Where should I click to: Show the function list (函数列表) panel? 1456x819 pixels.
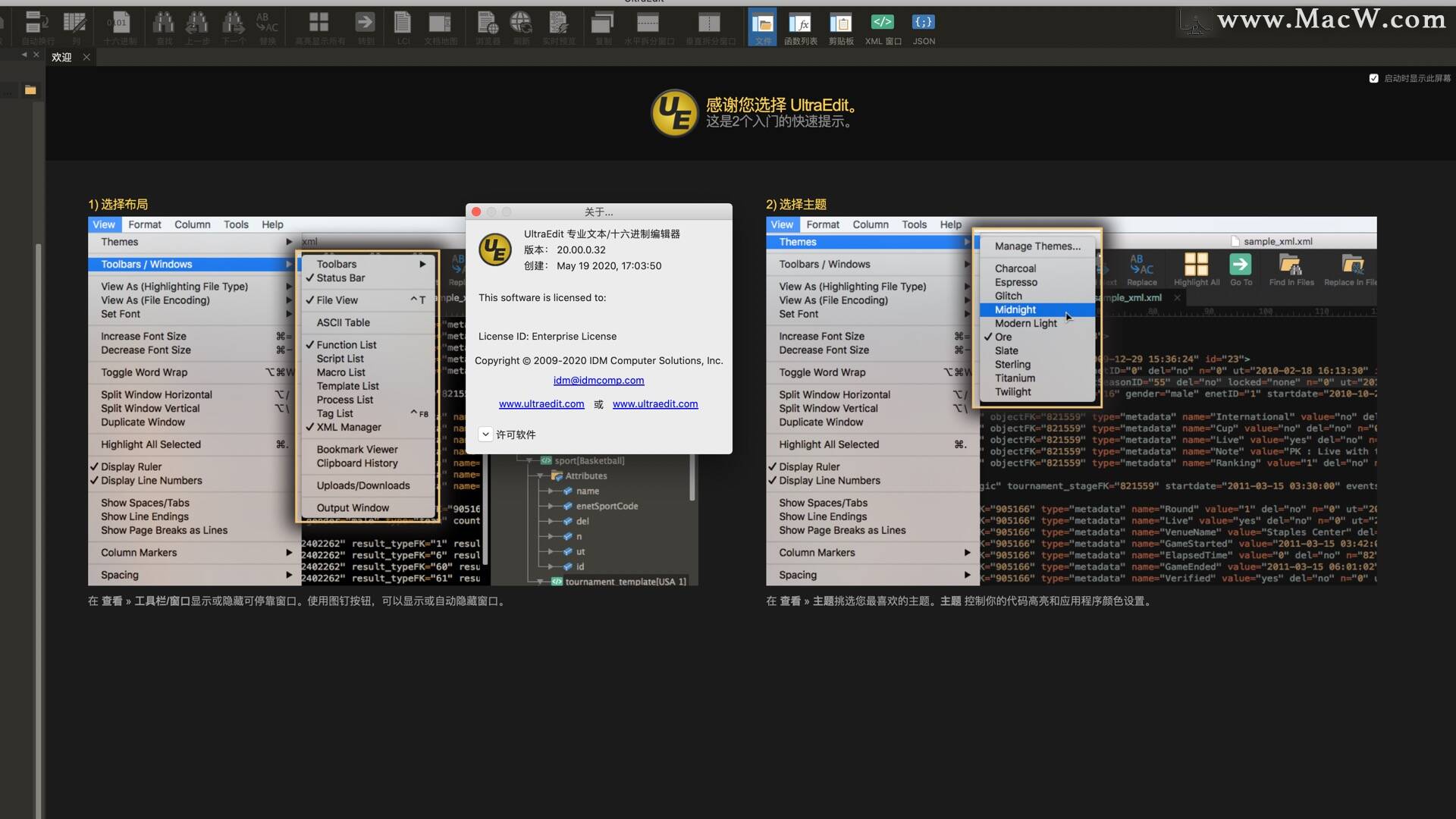pyautogui.click(x=800, y=28)
